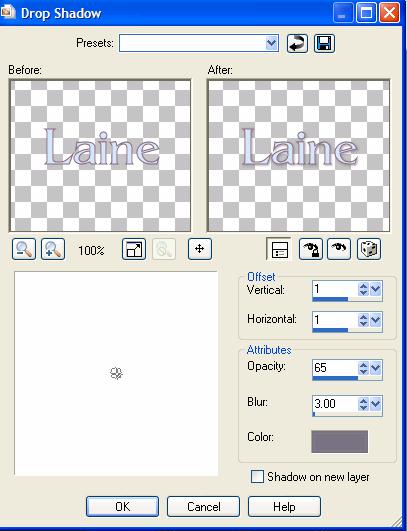
Task: Toggle the auto proof eye-with-lock icon
Action: point(310,249)
